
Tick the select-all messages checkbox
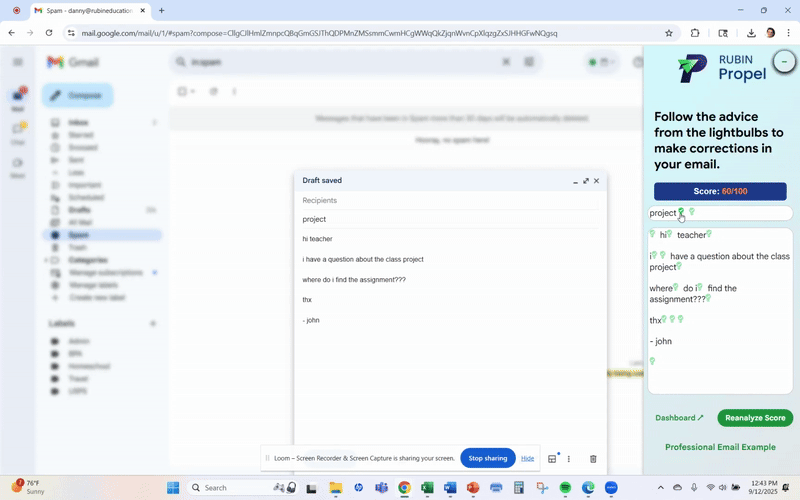(182, 91)
